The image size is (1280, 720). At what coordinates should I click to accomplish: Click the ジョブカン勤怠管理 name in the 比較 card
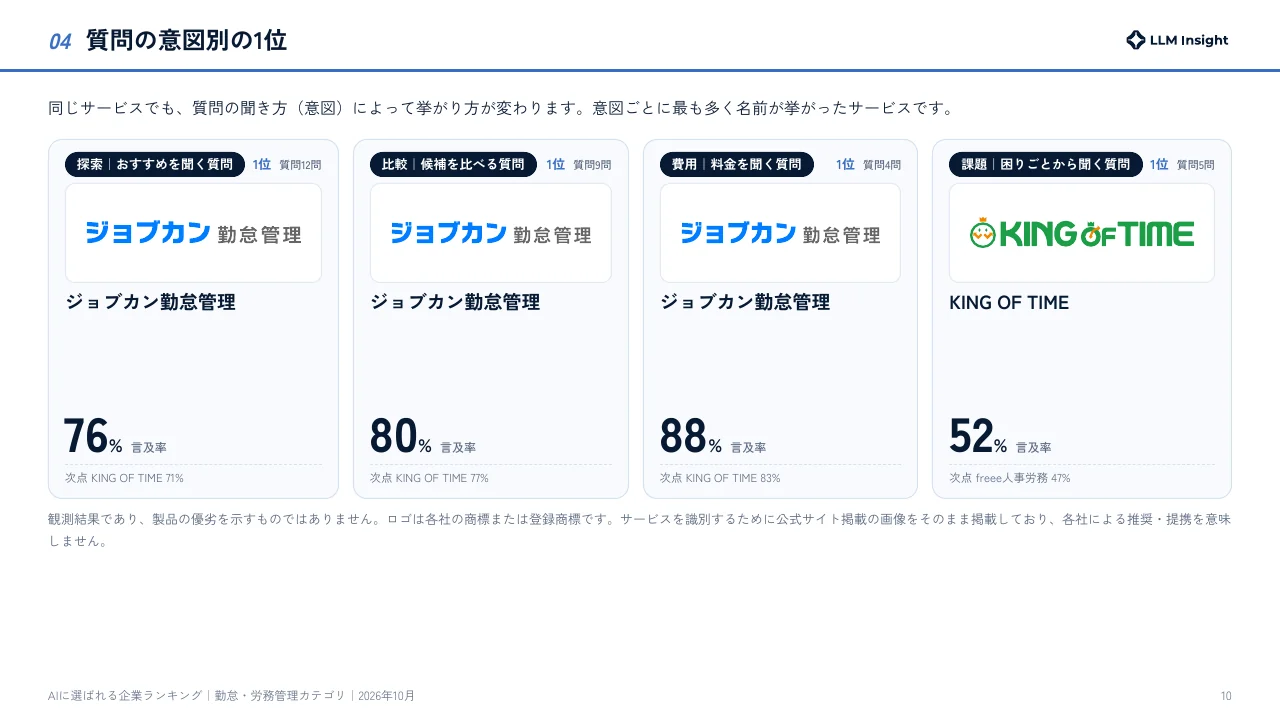click(x=455, y=302)
